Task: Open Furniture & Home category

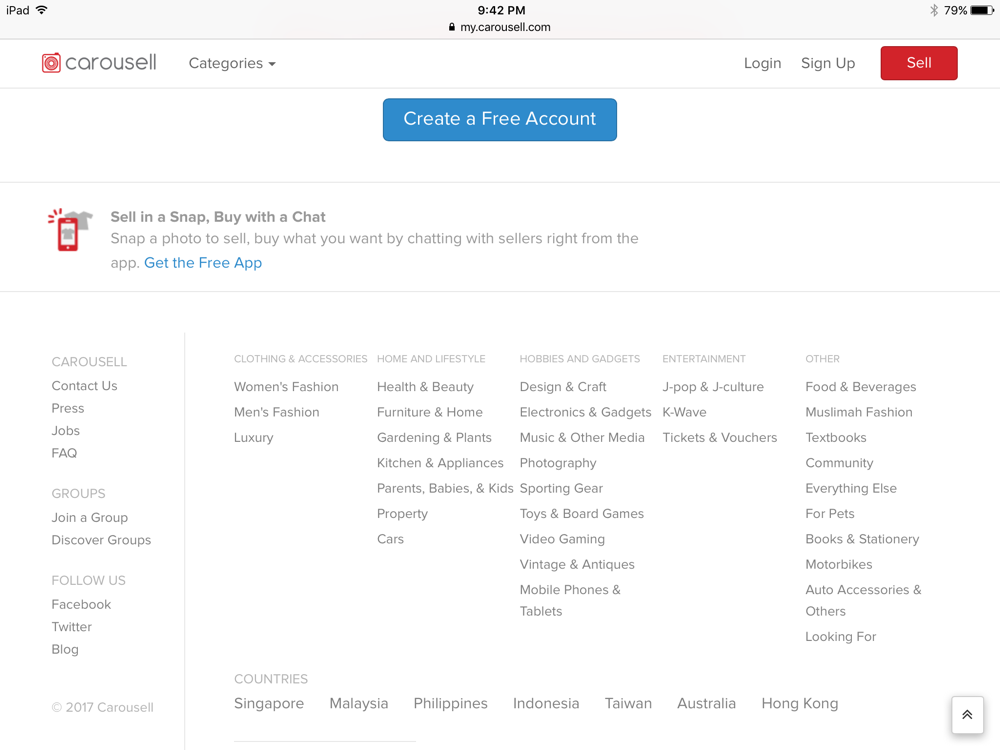Action: [430, 412]
